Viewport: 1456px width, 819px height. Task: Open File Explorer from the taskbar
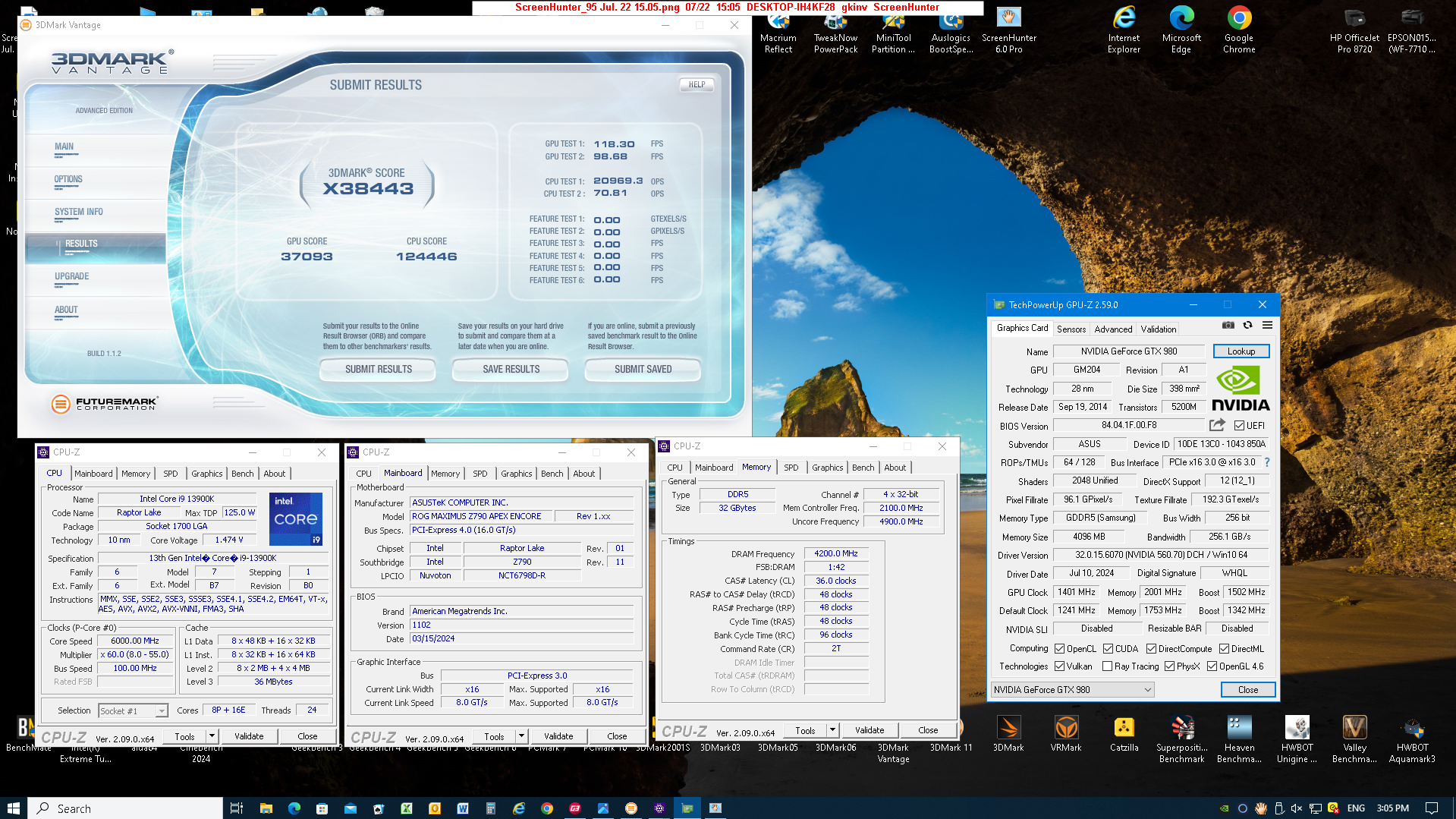pyautogui.click(x=266, y=808)
